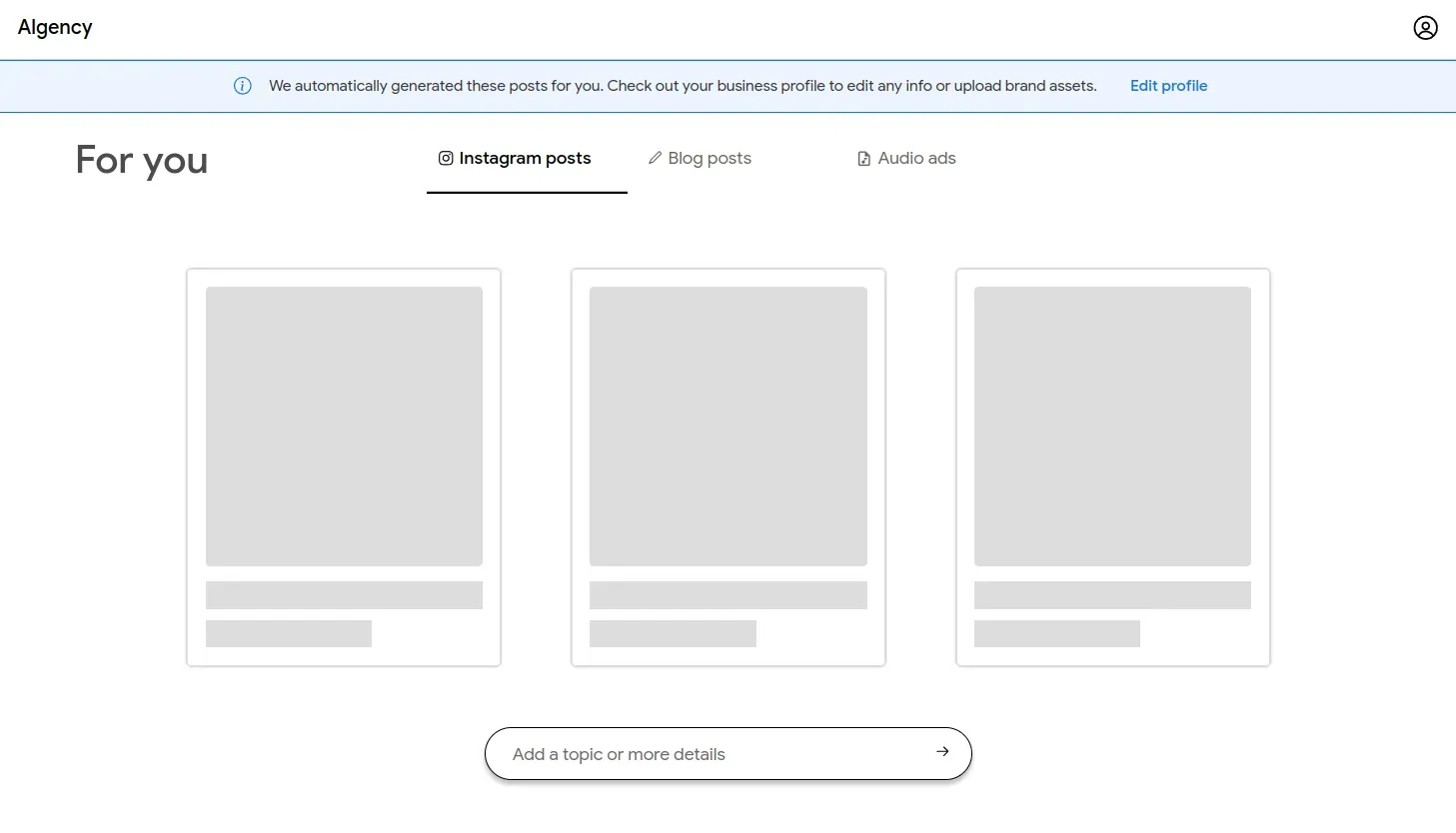
Task: Click the info circle icon in banner
Action: 243,86
